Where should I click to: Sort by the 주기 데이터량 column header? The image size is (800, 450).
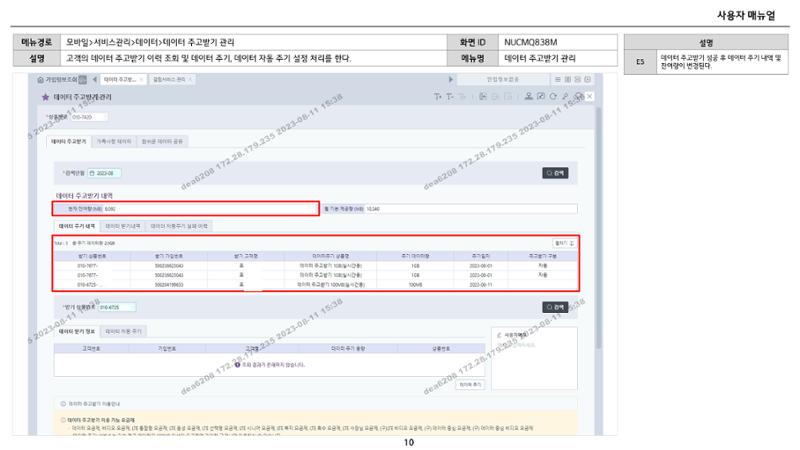(415, 256)
